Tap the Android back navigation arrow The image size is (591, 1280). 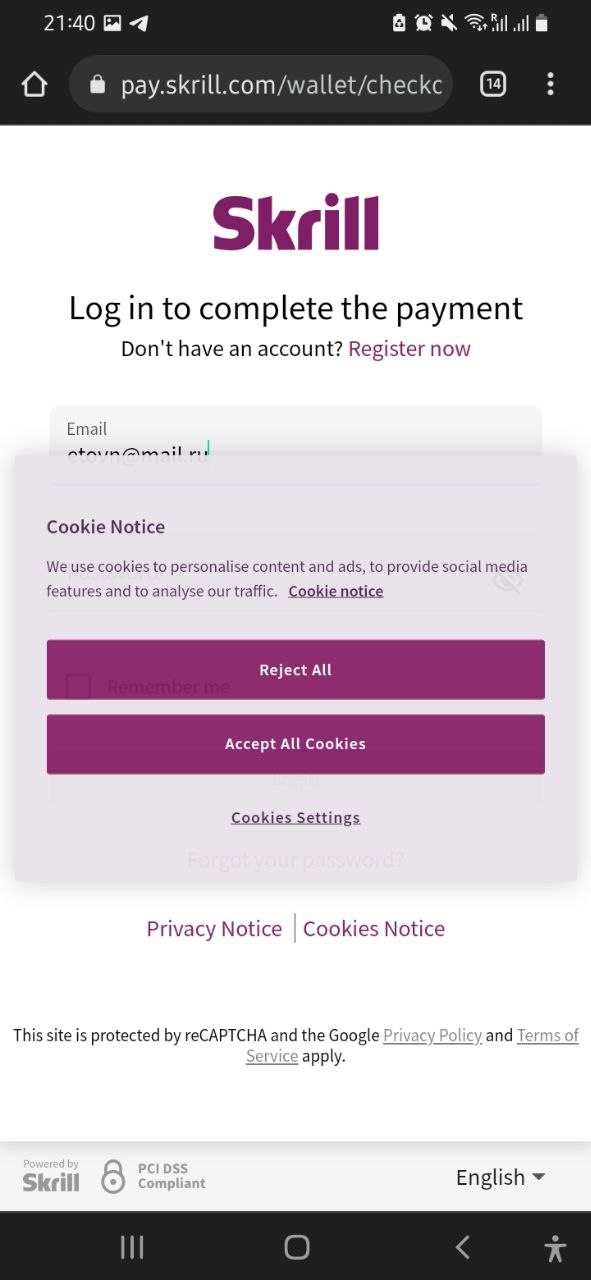tap(462, 1247)
